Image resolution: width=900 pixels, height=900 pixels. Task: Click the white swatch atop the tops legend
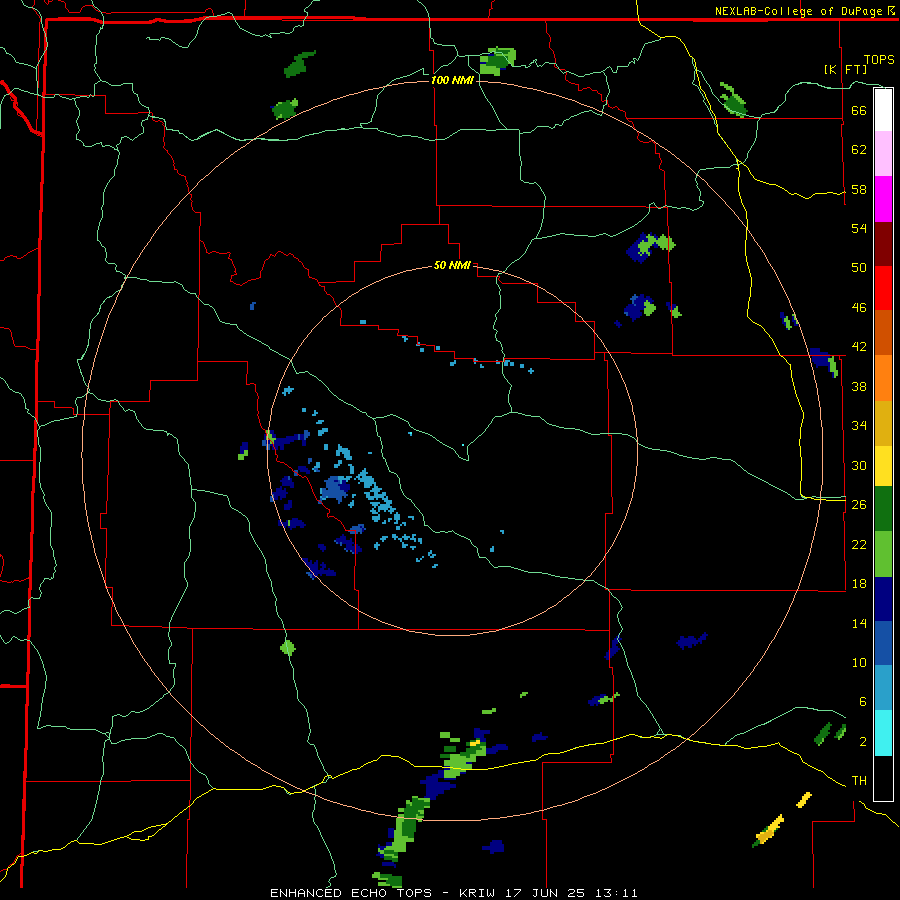point(883,110)
